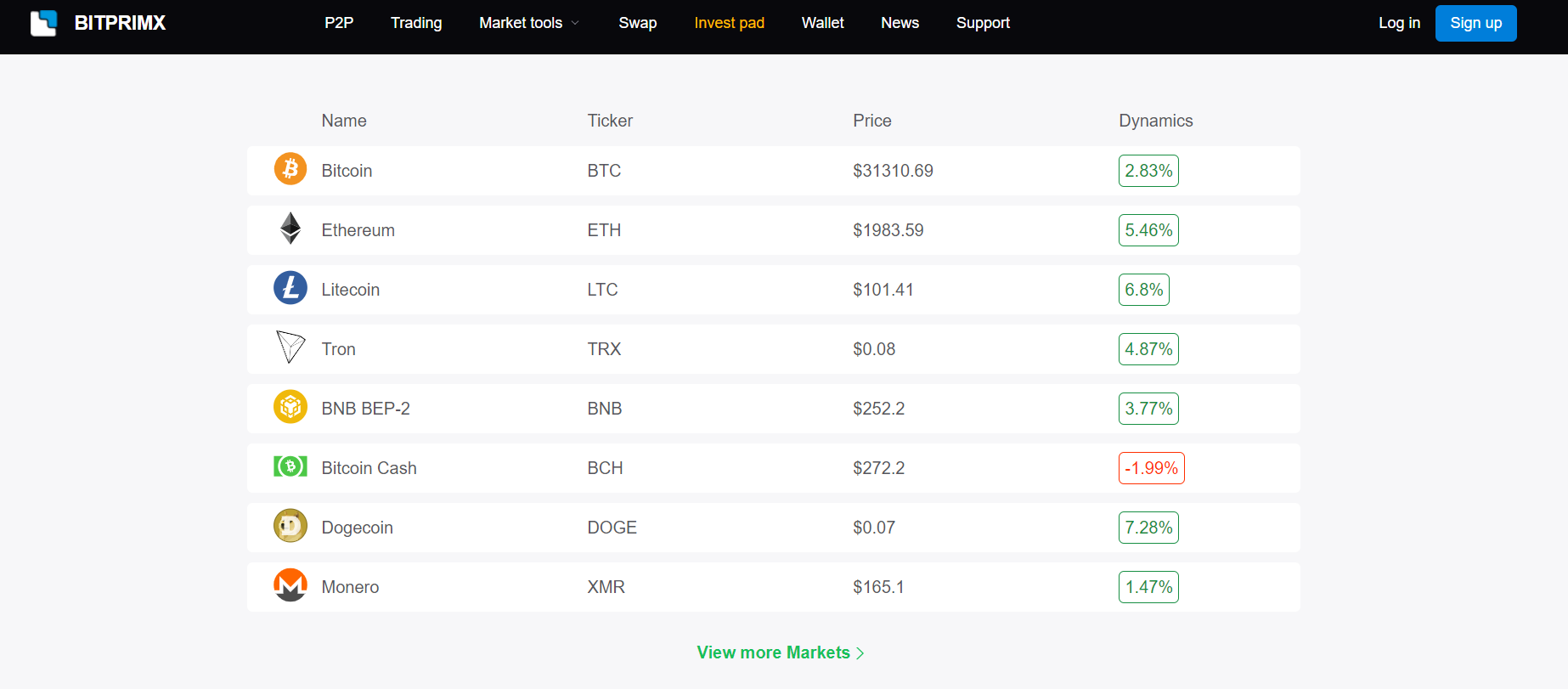Screen dimensions: 1568x689
Task: Open the Invest pad menu item
Action: [729, 23]
